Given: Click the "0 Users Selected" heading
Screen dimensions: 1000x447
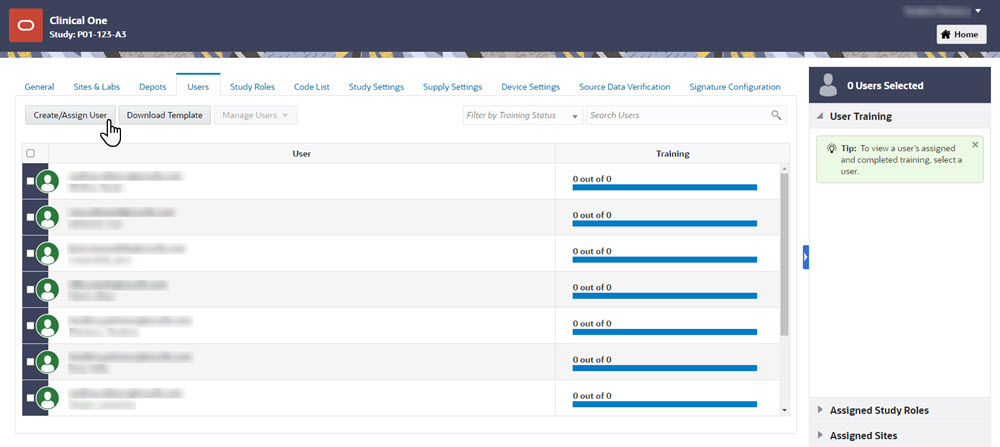Looking at the screenshot, I should (885, 85).
